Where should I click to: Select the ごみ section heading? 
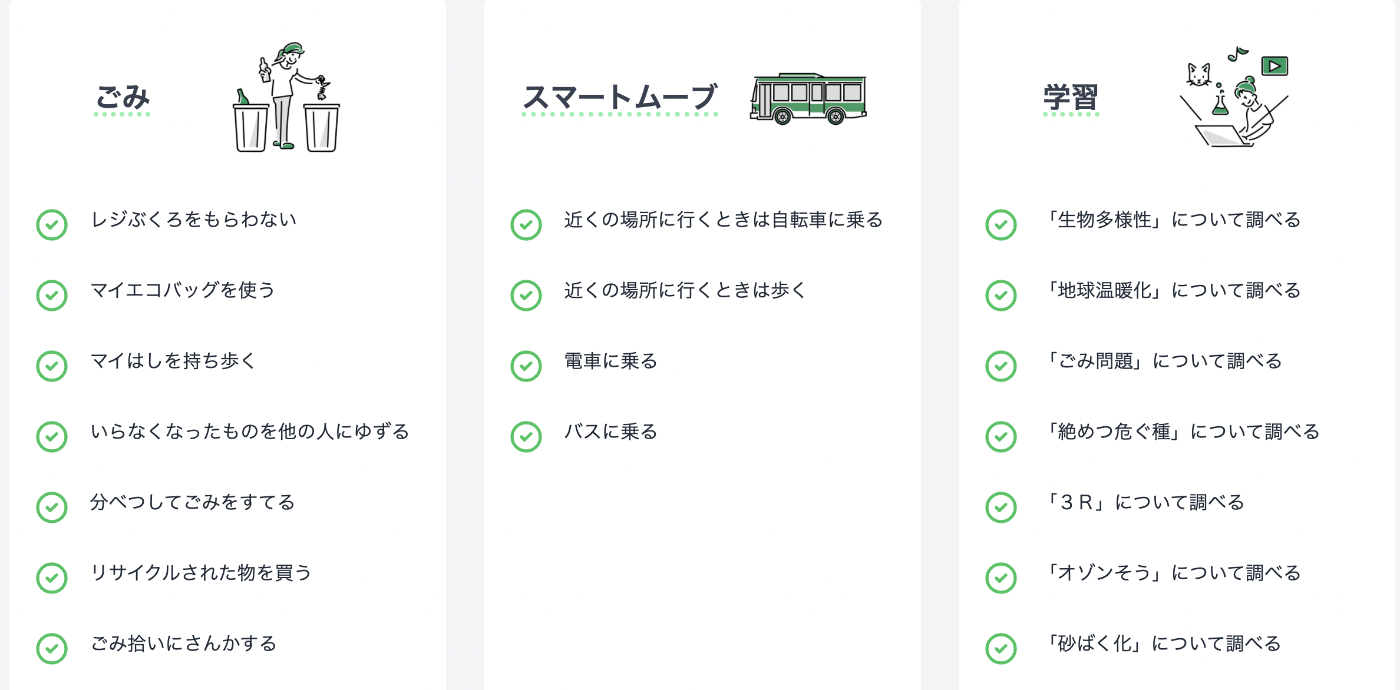pyautogui.click(x=122, y=97)
